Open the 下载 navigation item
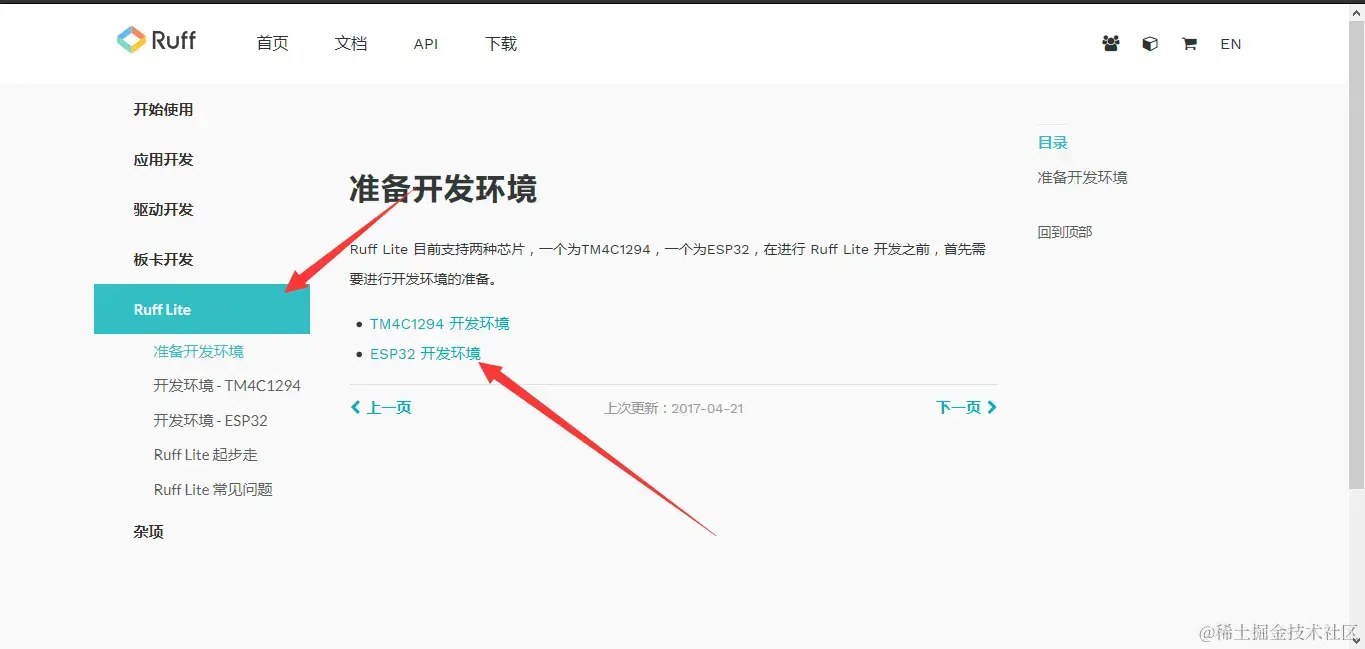The height and width of the screenshot is (649, 1365). pyautogui.click(x=500, y=43)
